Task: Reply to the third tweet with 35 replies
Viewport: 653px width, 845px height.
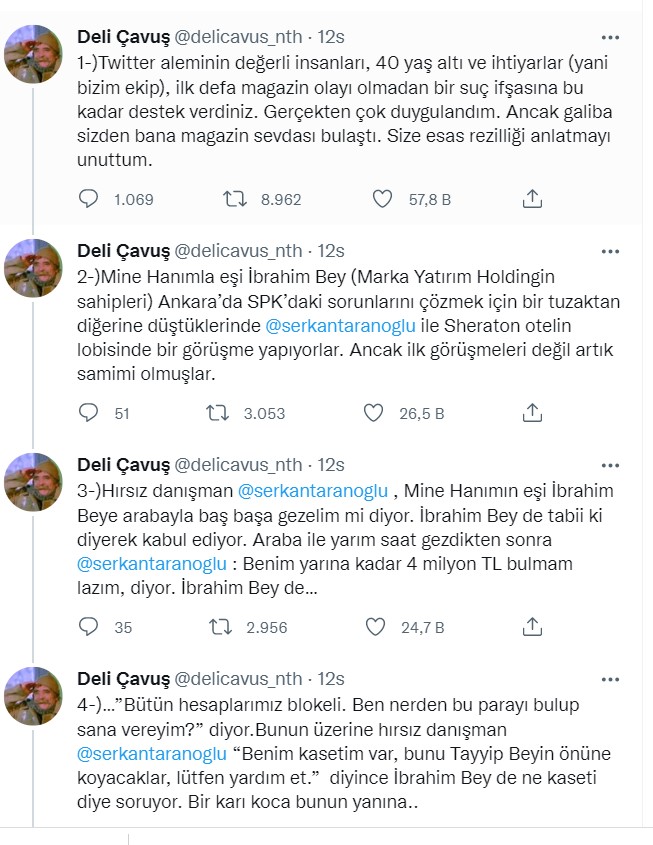Action: 89,627
